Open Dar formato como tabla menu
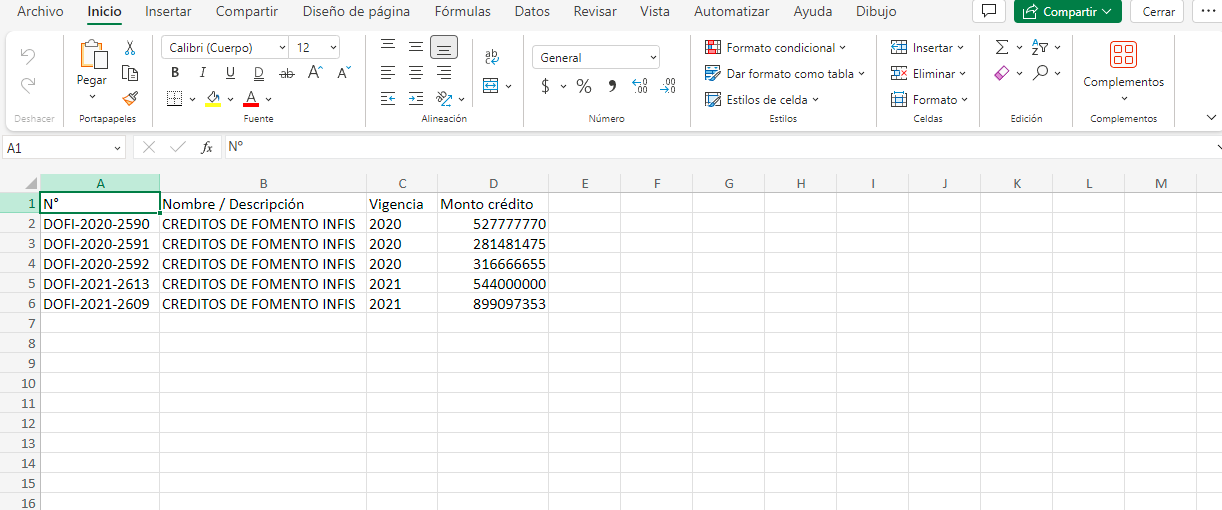This screenshot has width=1222, height=510. point(784,73)
